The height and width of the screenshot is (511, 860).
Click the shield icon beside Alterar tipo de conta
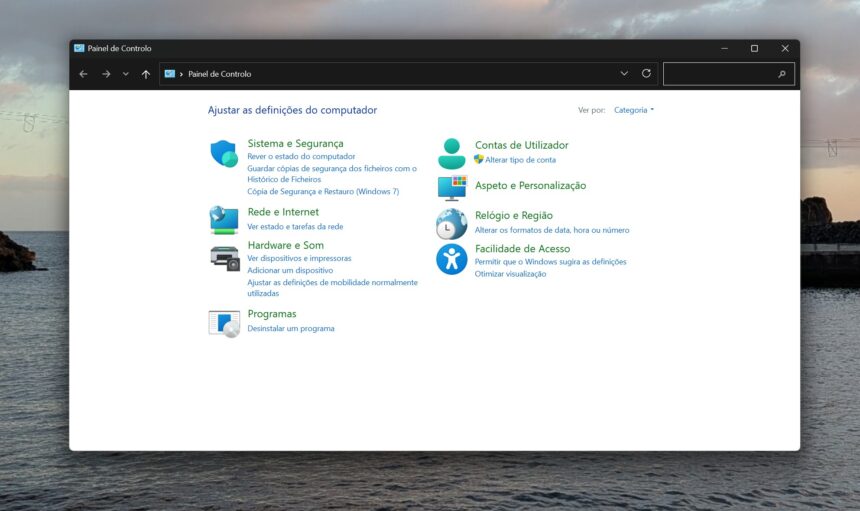tap(478, 159)
